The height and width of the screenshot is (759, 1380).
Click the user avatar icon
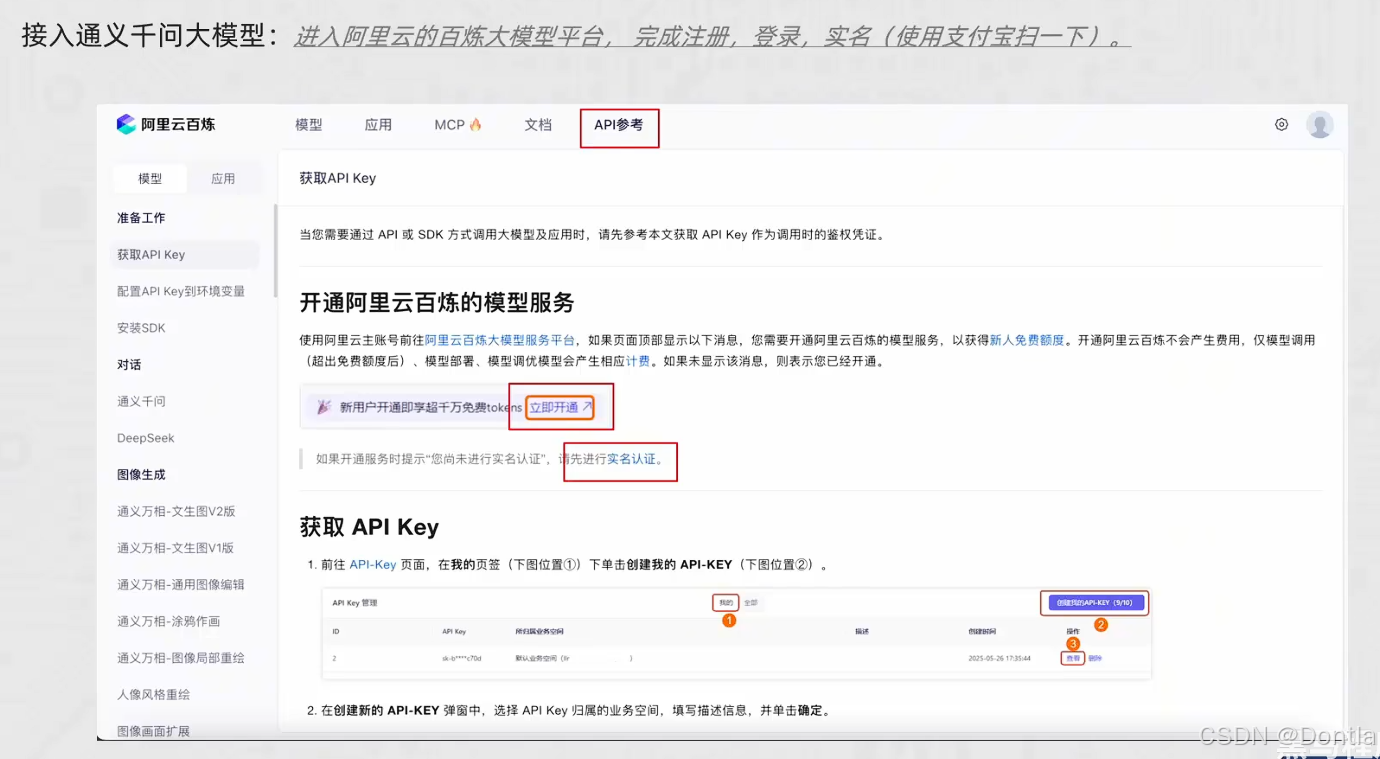[x=1319, y=124]
